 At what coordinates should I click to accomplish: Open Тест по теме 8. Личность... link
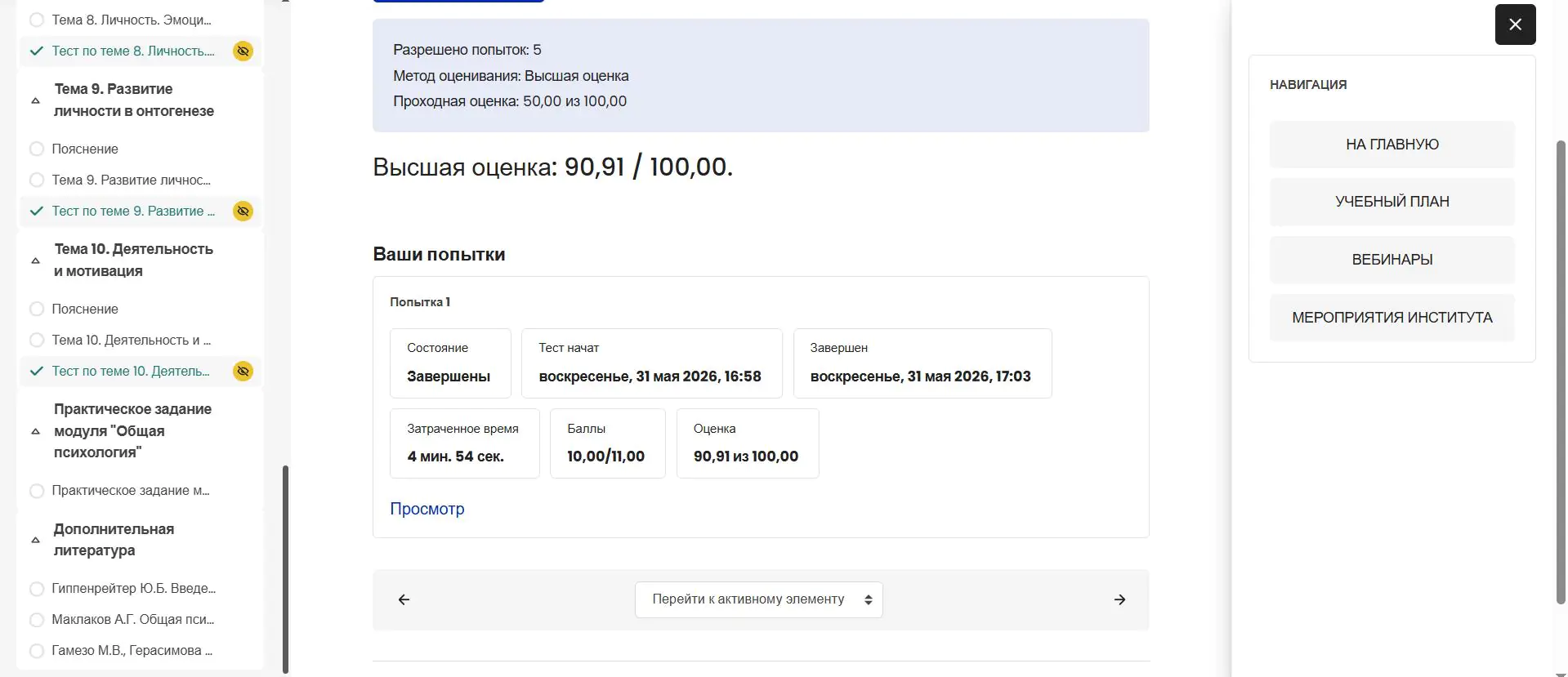click(x=133, y=51)
